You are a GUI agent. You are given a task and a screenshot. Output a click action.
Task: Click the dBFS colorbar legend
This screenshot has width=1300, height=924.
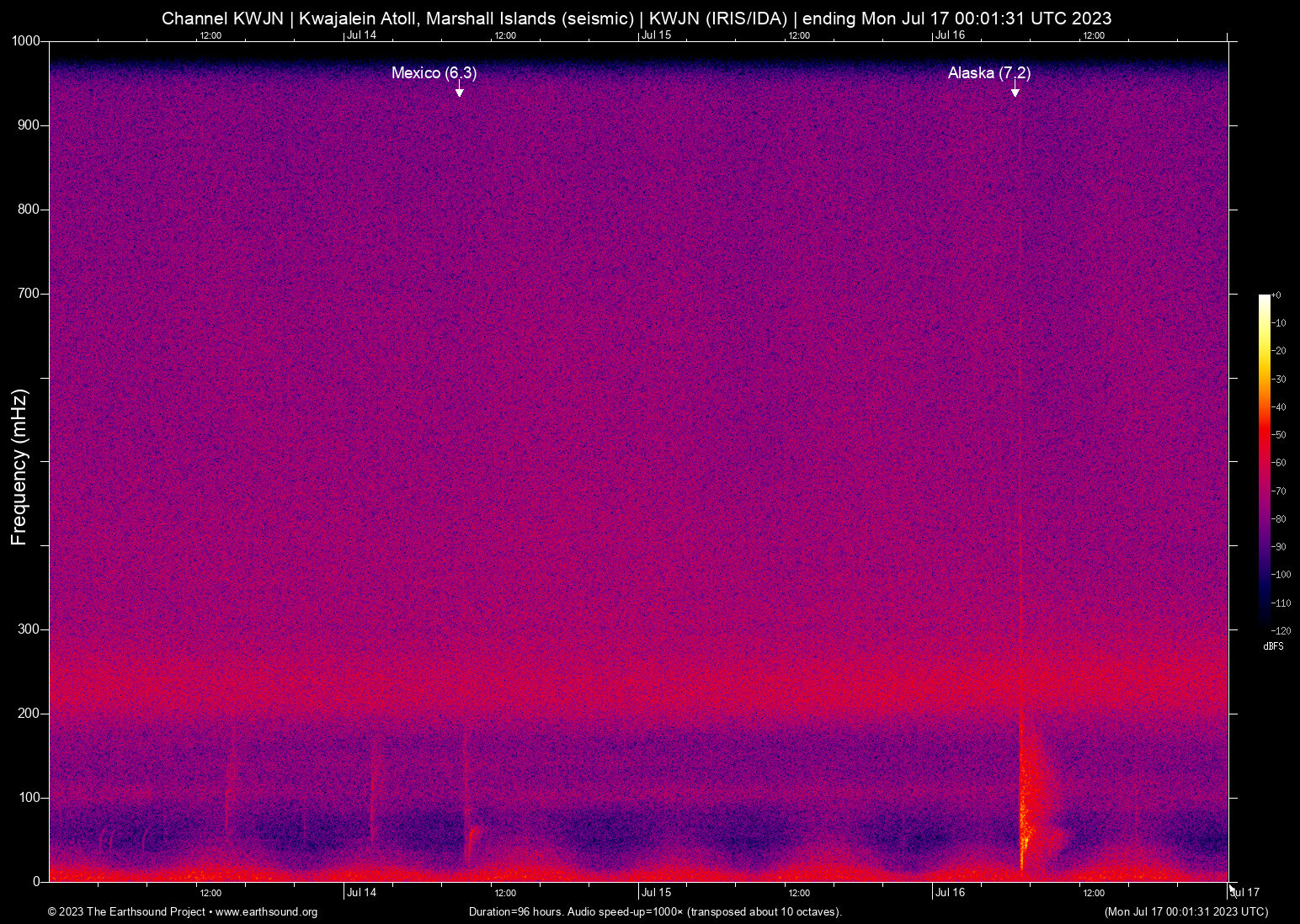coord(1274,646)
